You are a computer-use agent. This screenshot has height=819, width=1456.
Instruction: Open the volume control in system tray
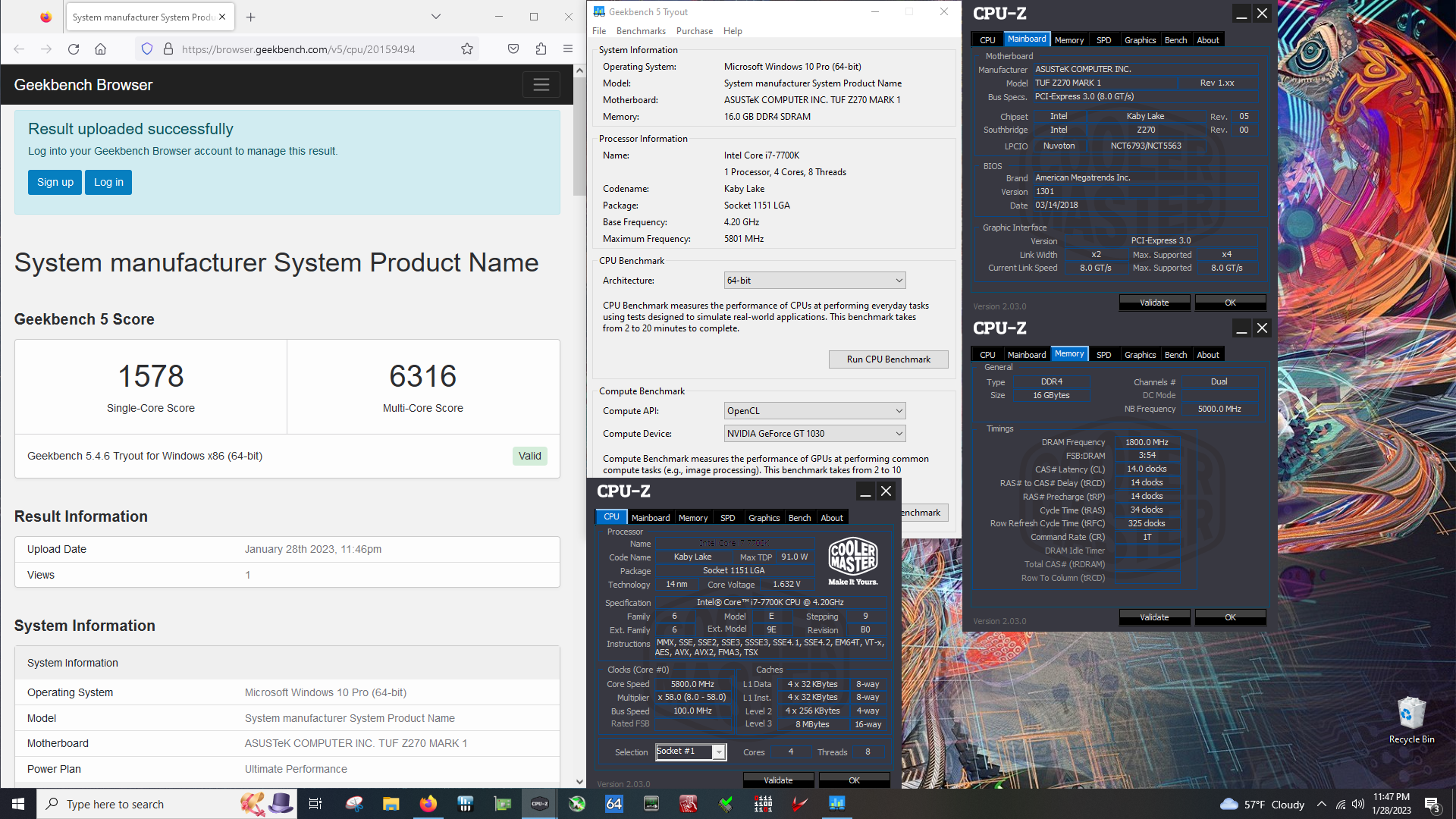click(x=1358, y=804)
